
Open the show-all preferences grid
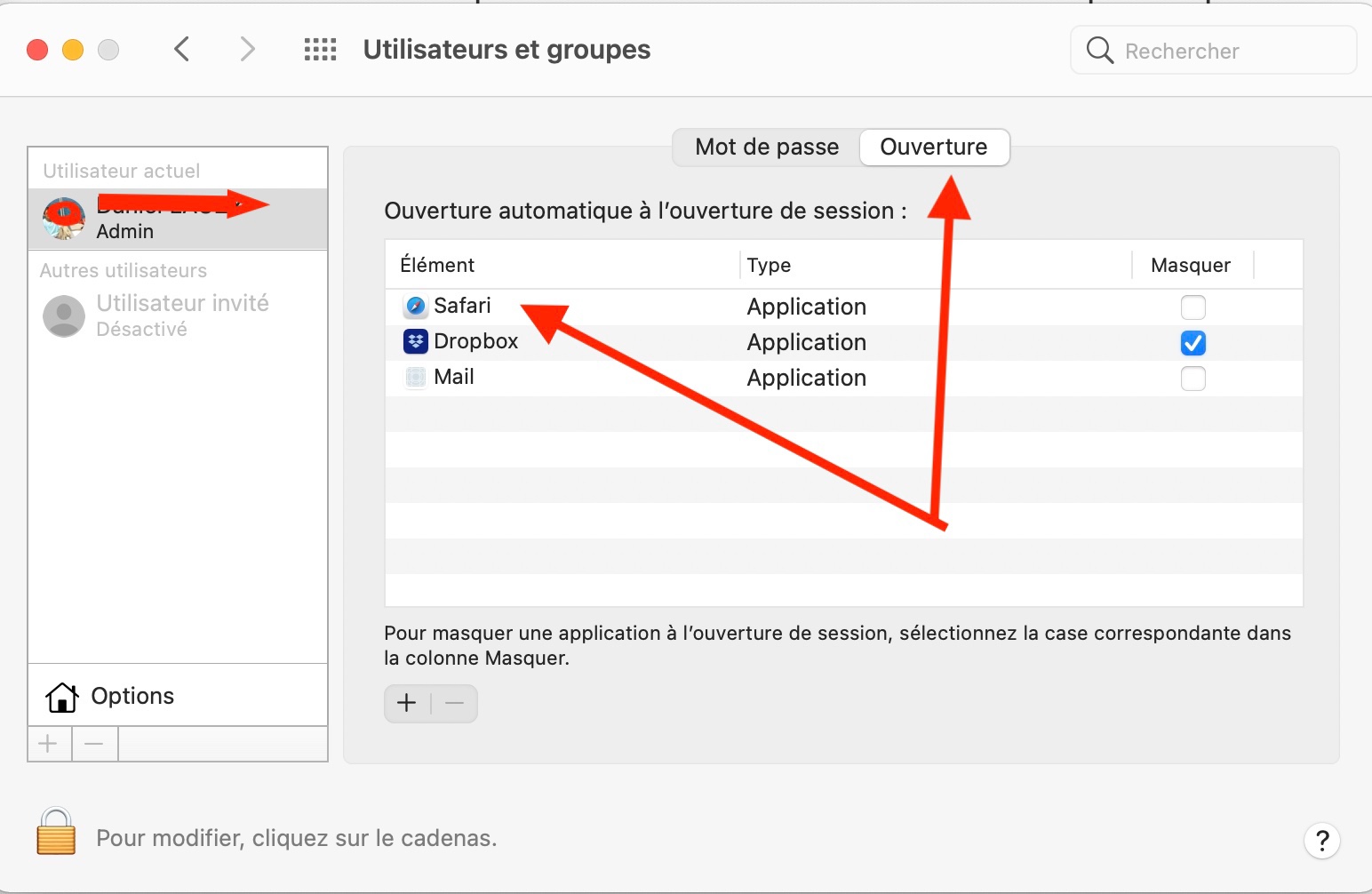coord(320,50)
